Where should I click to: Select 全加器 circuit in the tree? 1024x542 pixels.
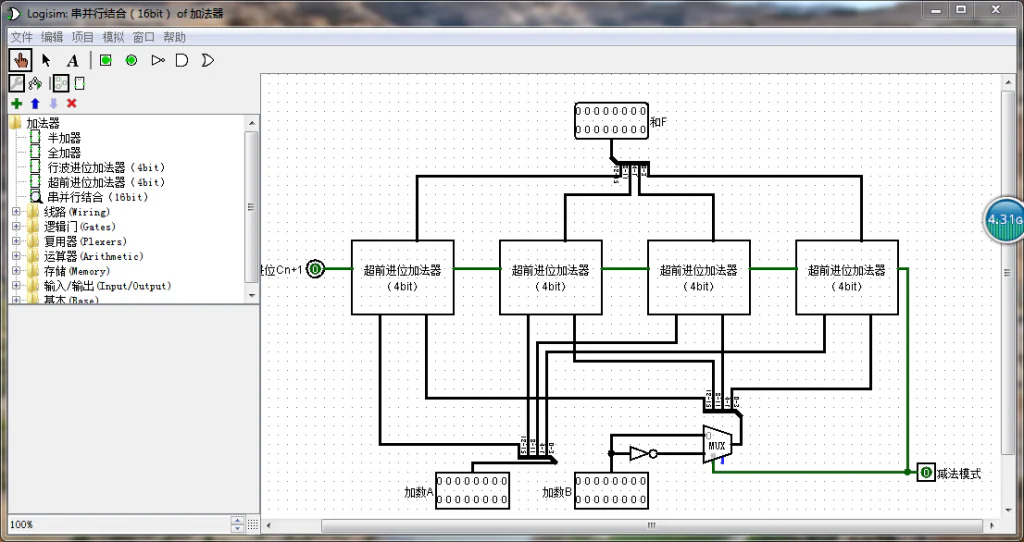click(x=64, y=153)
